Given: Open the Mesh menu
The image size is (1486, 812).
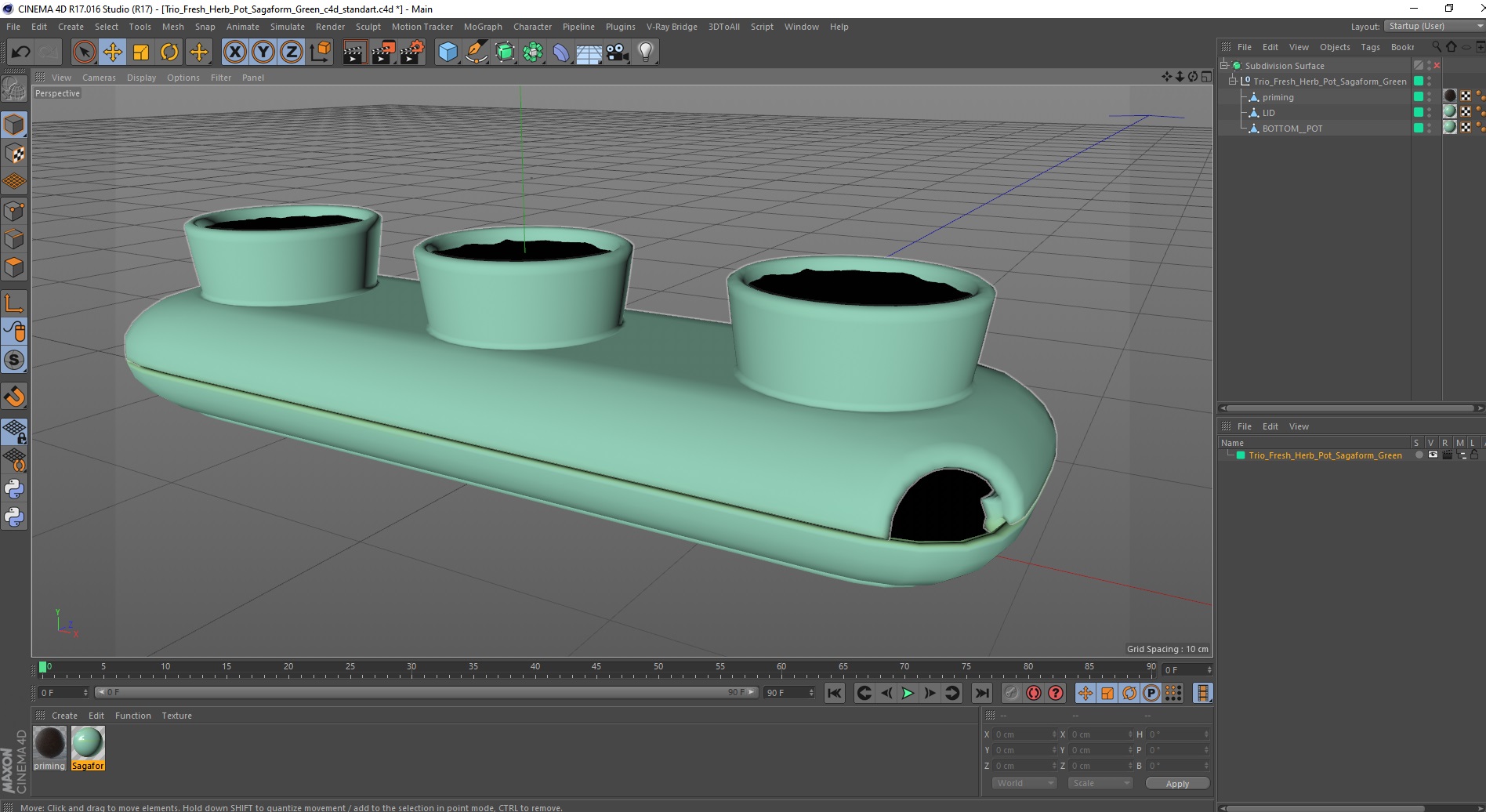Looking at the screenshot, I should coord(172,27).
